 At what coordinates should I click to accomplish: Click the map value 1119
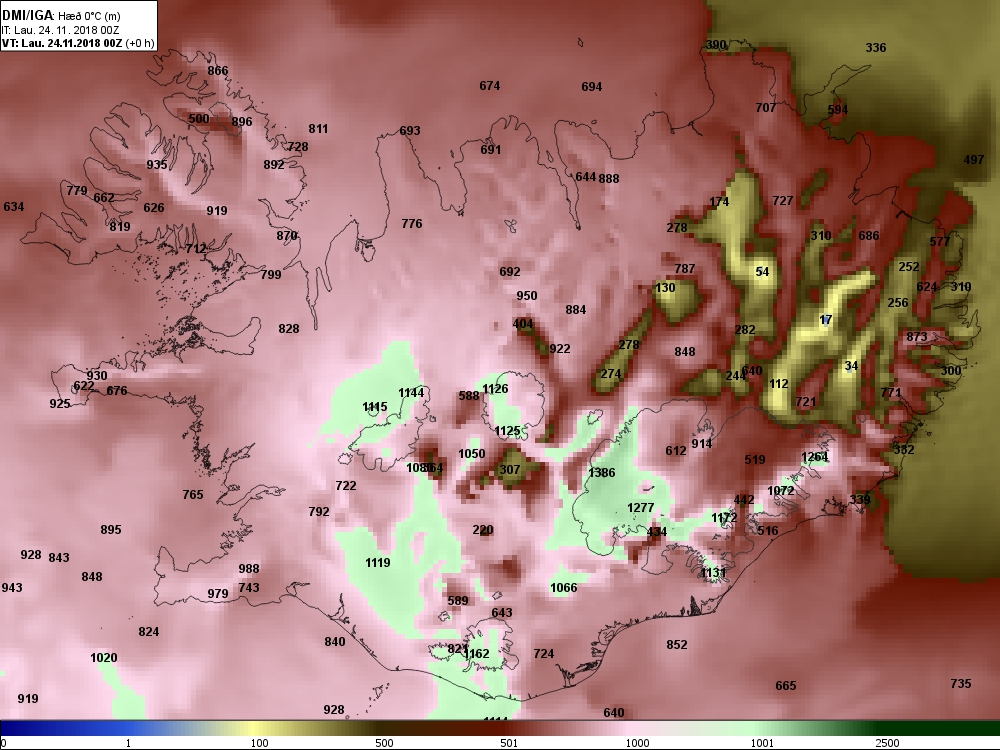point(378,563)
